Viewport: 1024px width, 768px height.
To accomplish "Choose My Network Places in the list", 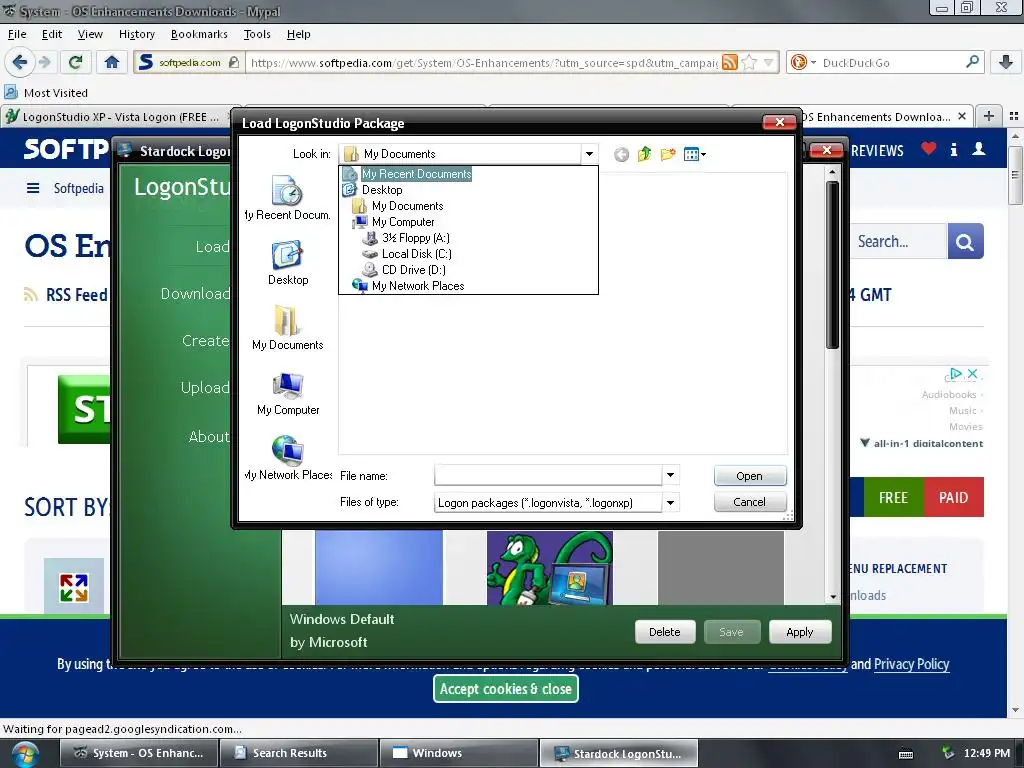I will pos(417,286).
